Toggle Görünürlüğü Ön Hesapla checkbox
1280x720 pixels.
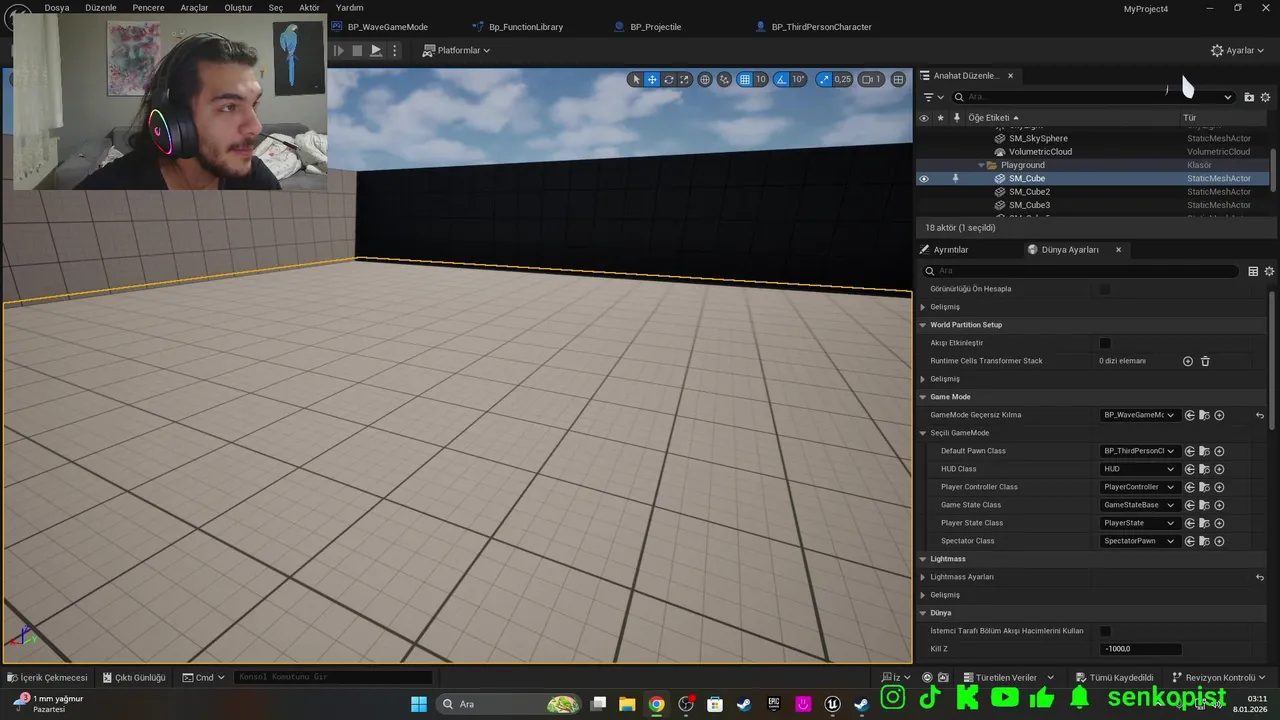coord(1105,289)
